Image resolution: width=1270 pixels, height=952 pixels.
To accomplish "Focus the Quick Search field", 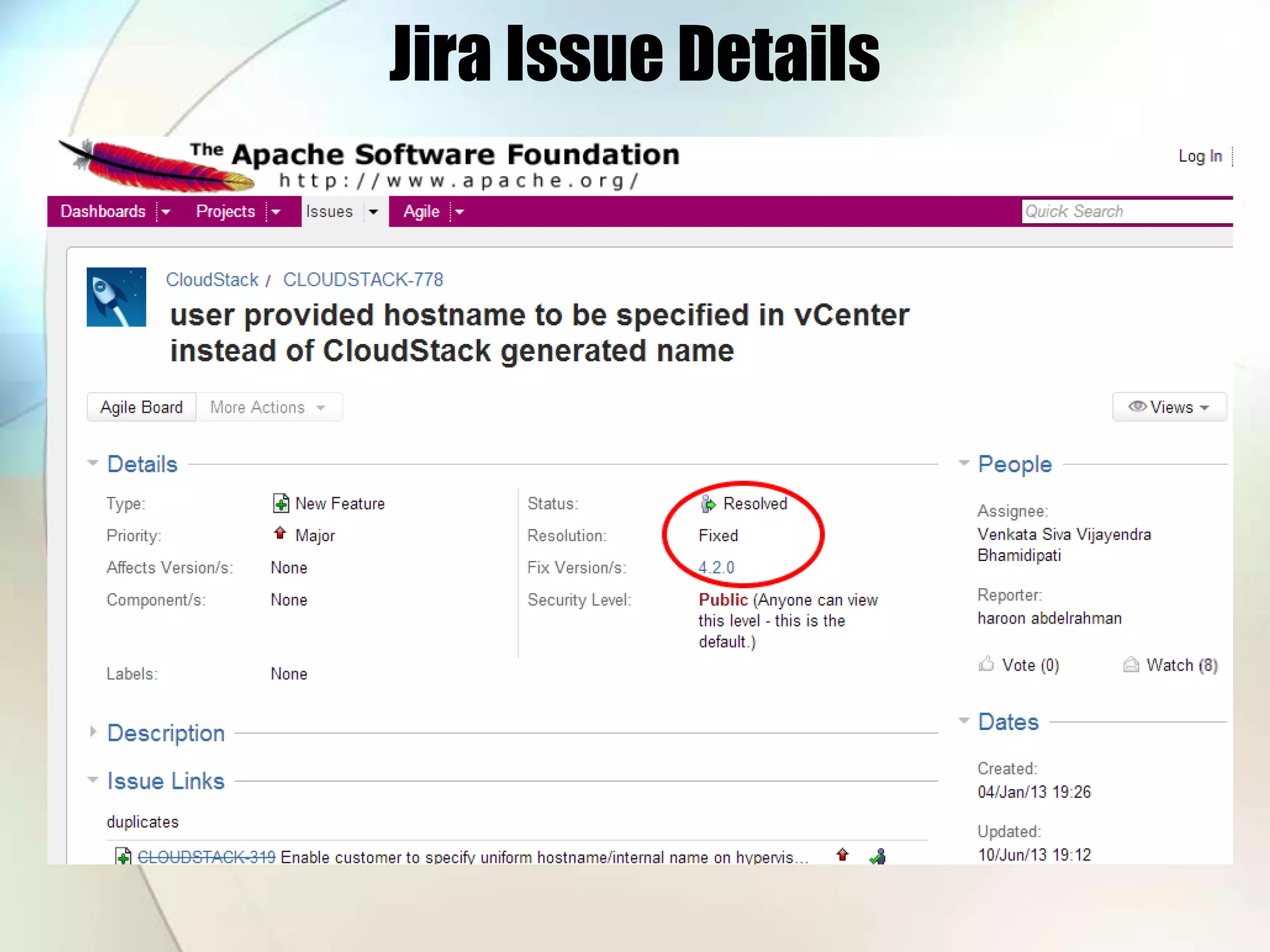I will click(x=1127, y=211).
